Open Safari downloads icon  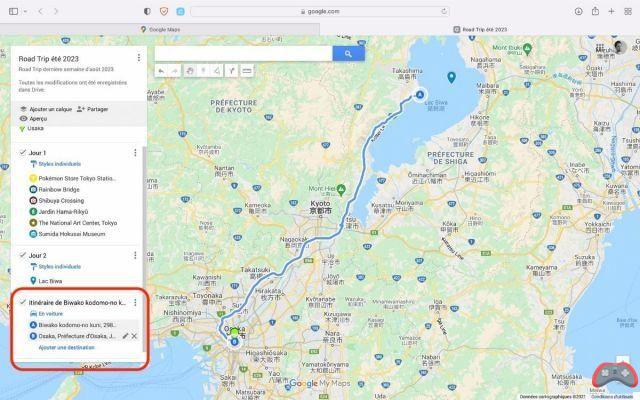(578, 11)
